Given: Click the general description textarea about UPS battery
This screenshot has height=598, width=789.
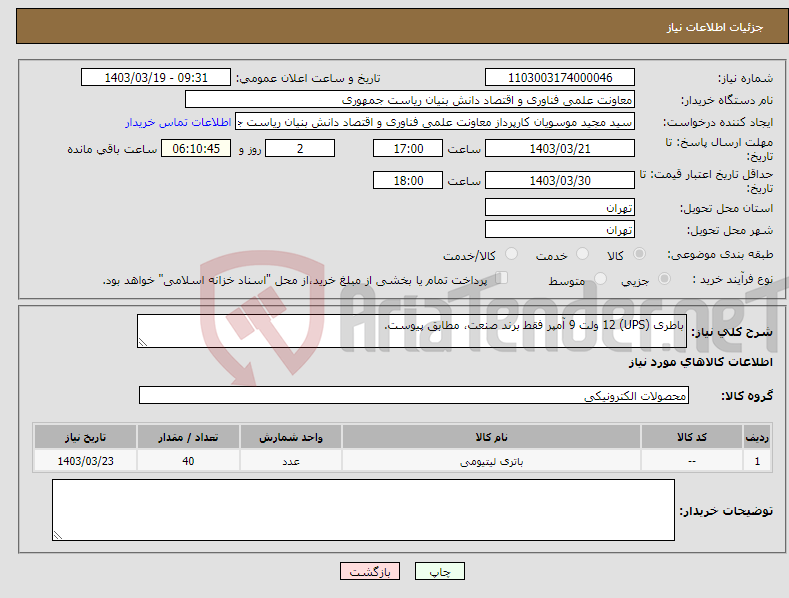Looking at the screenshot, I should pos(412,331).
